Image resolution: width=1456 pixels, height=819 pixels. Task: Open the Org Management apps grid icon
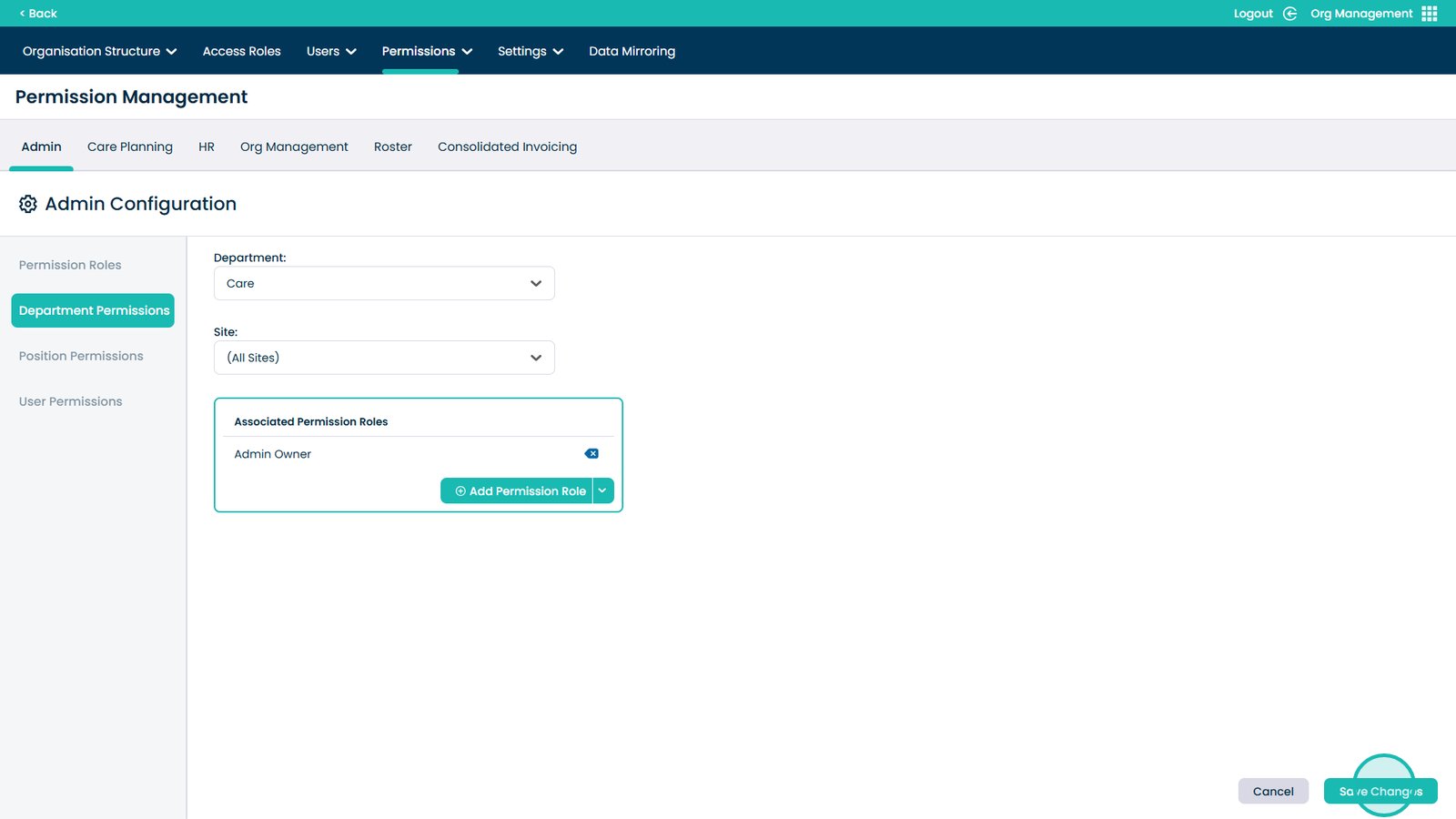click(1429, 14)
